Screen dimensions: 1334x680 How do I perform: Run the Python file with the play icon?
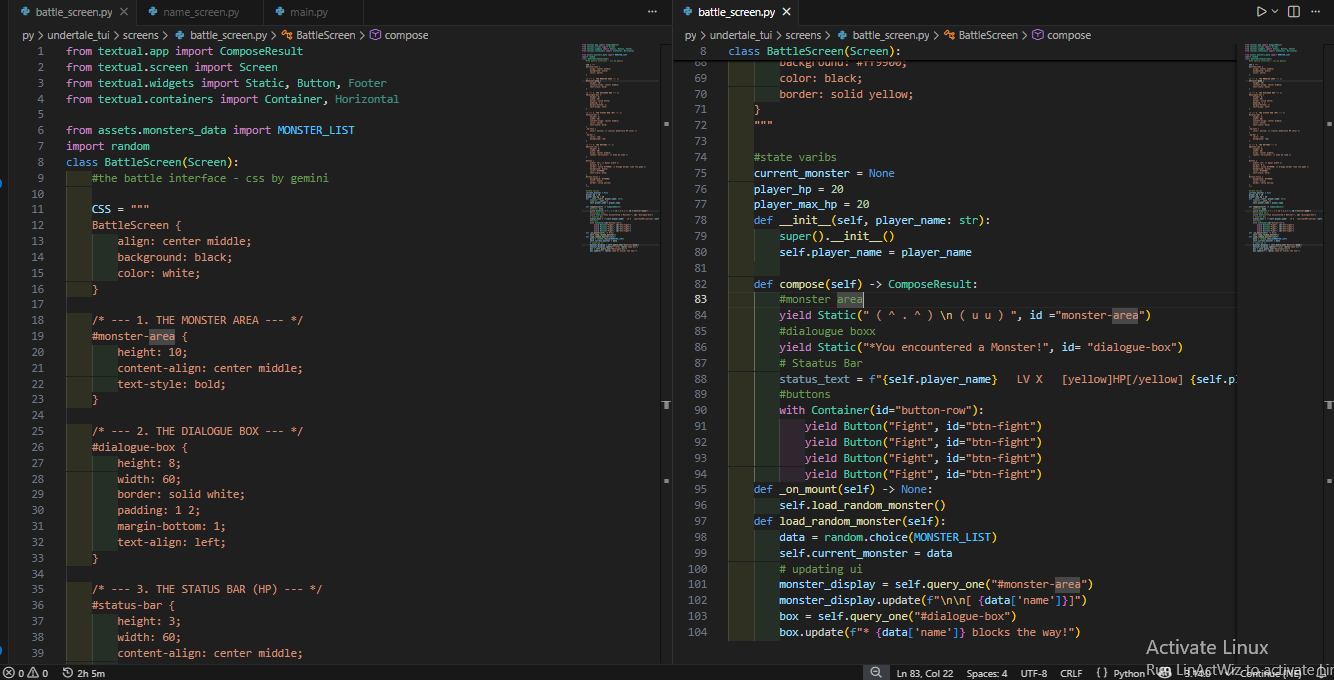(x=1261, y=12)
